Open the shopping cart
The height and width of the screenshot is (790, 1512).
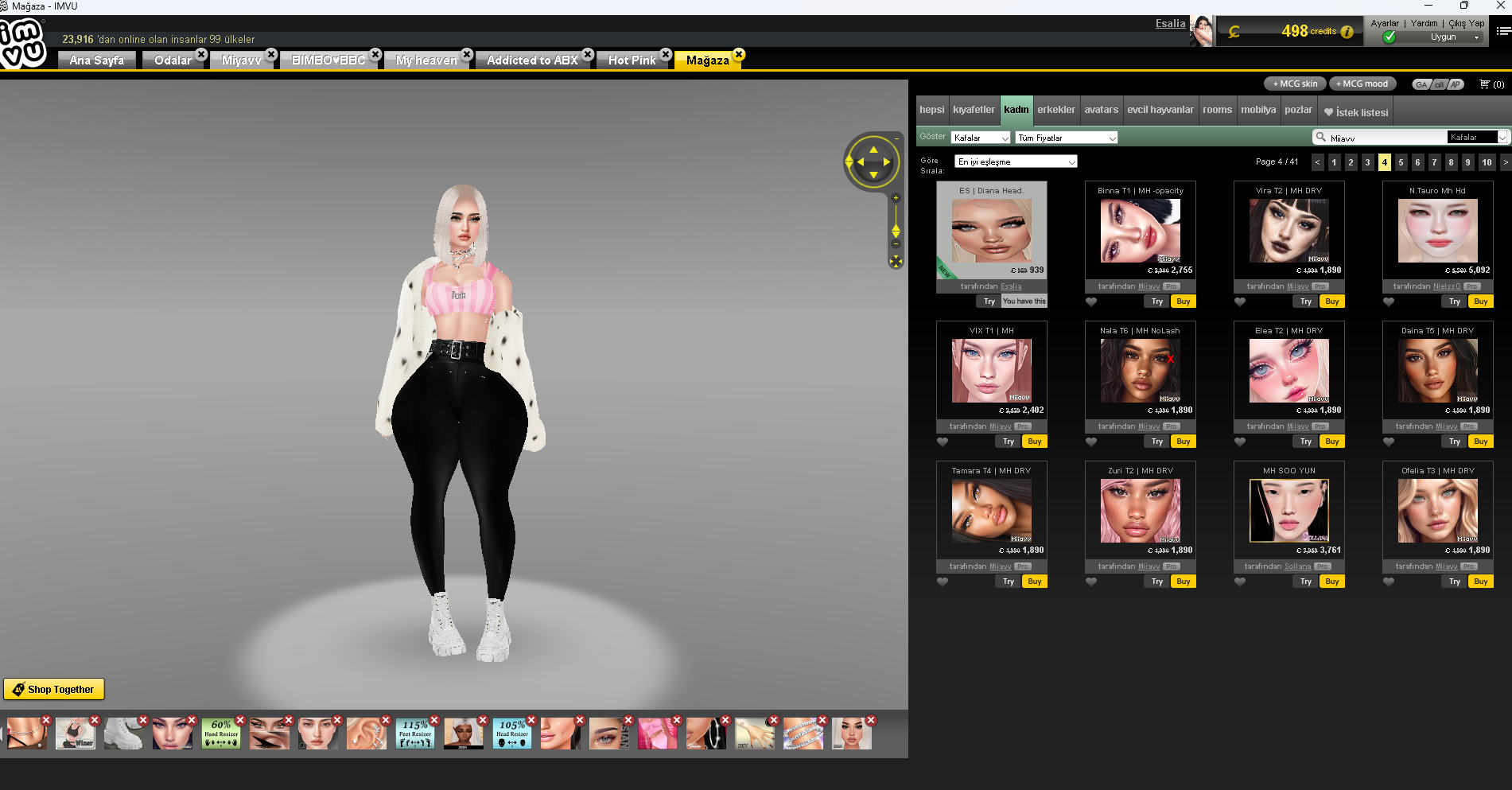pos(1491,84)
